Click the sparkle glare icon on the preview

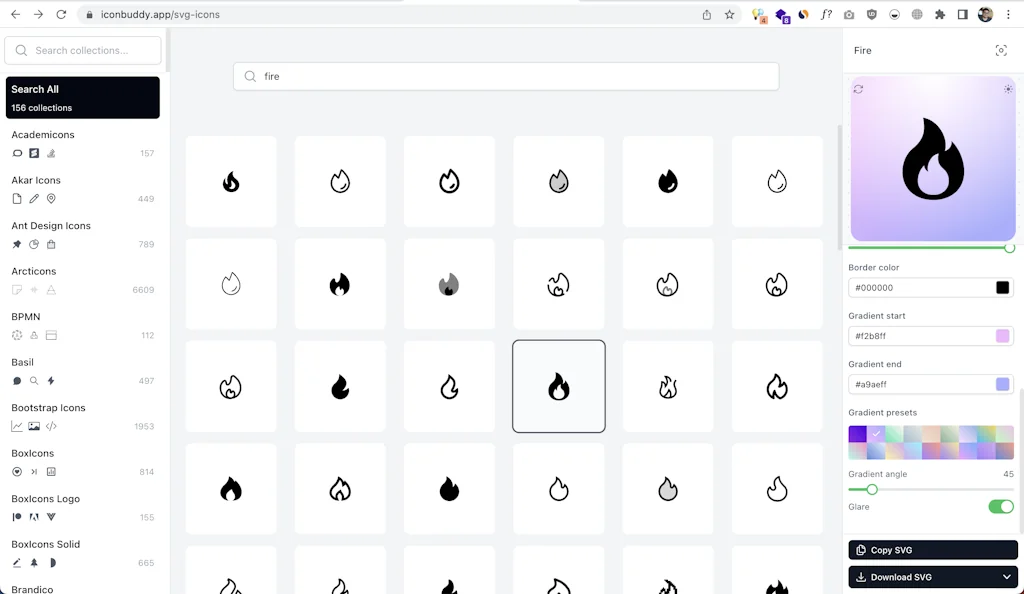click(x=1007, y=89)
